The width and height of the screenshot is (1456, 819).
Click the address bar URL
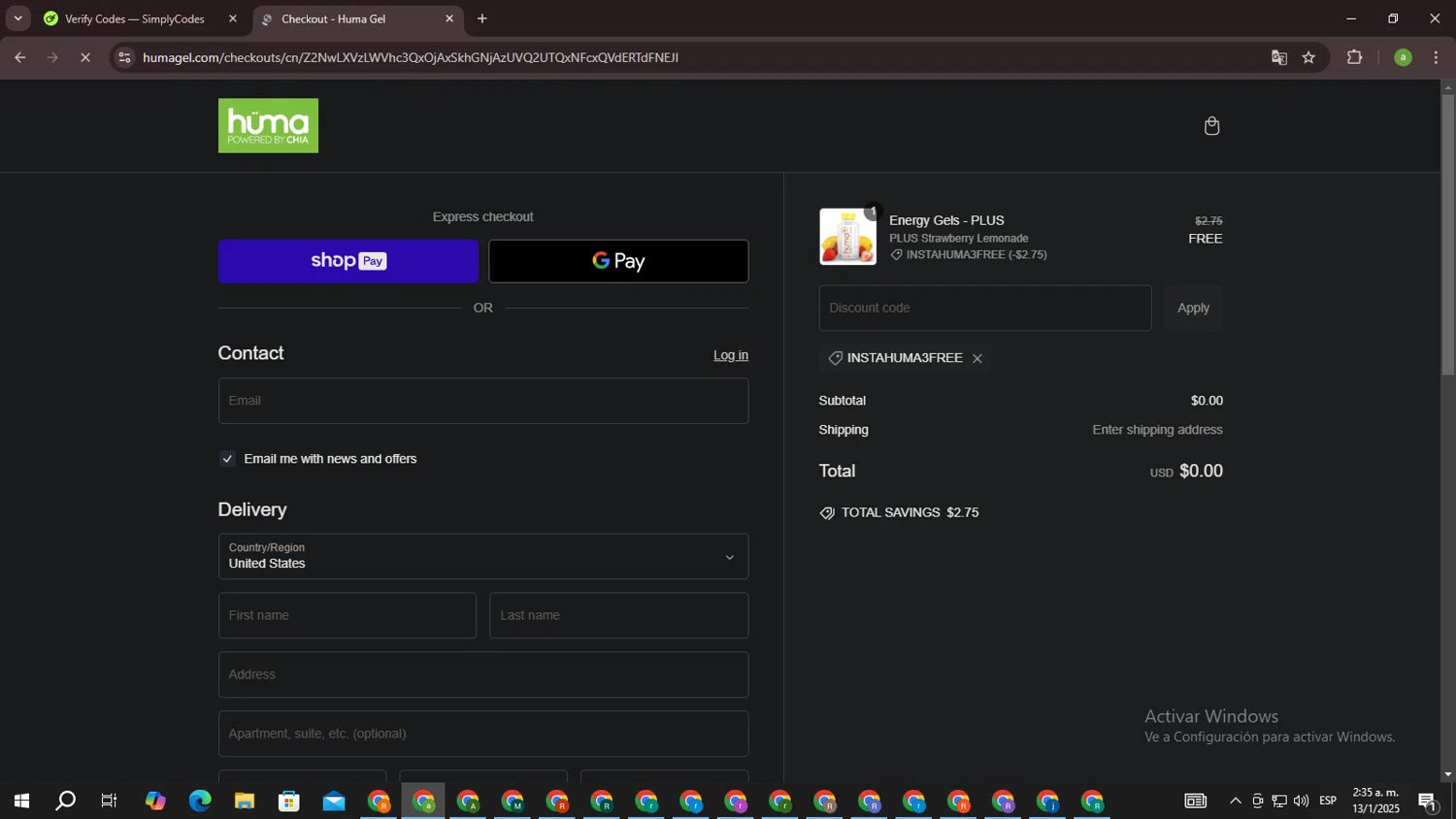tap(411, 57)
